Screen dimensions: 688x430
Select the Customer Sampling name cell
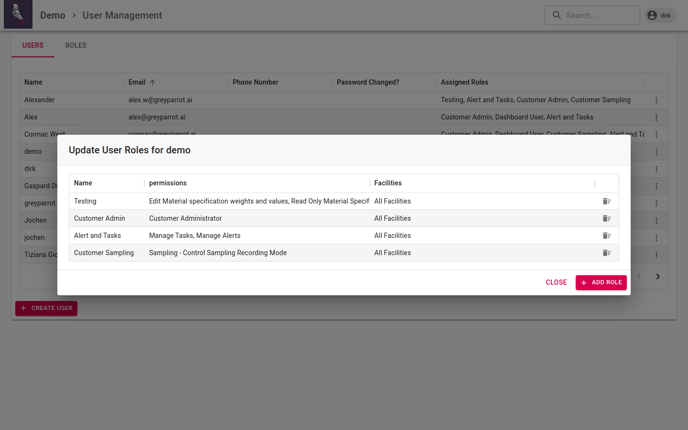pyautogui.click(x=104, y=253)
